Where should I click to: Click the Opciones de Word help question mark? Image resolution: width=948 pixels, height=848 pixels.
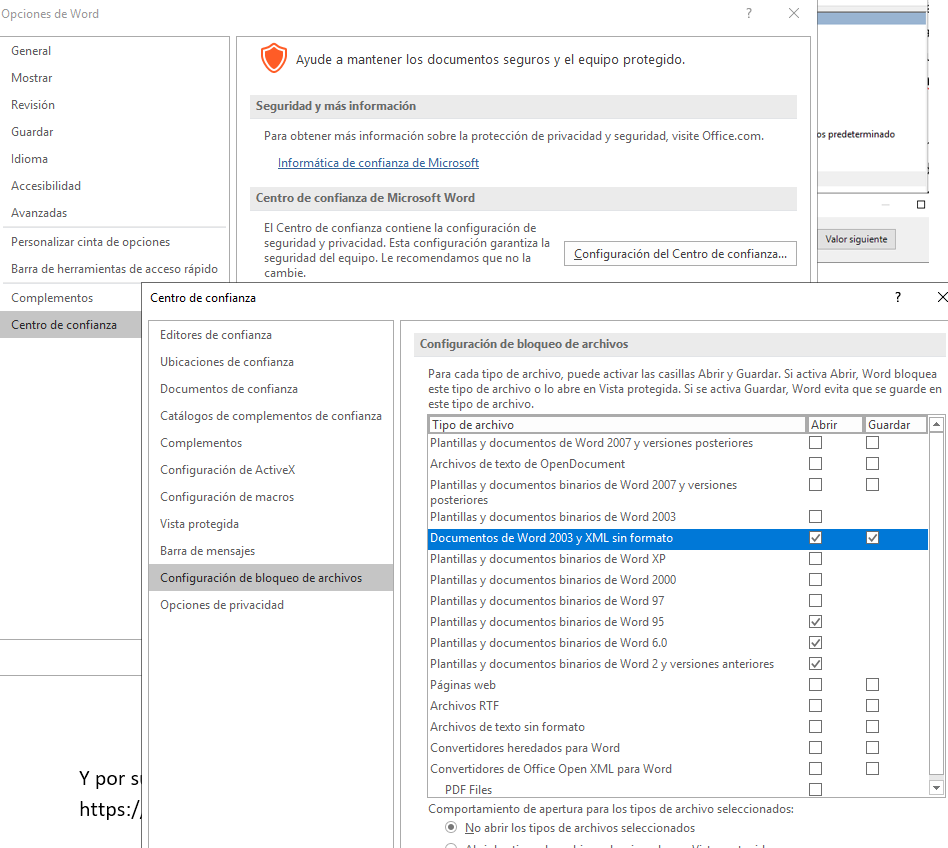(x=749, y=13)
